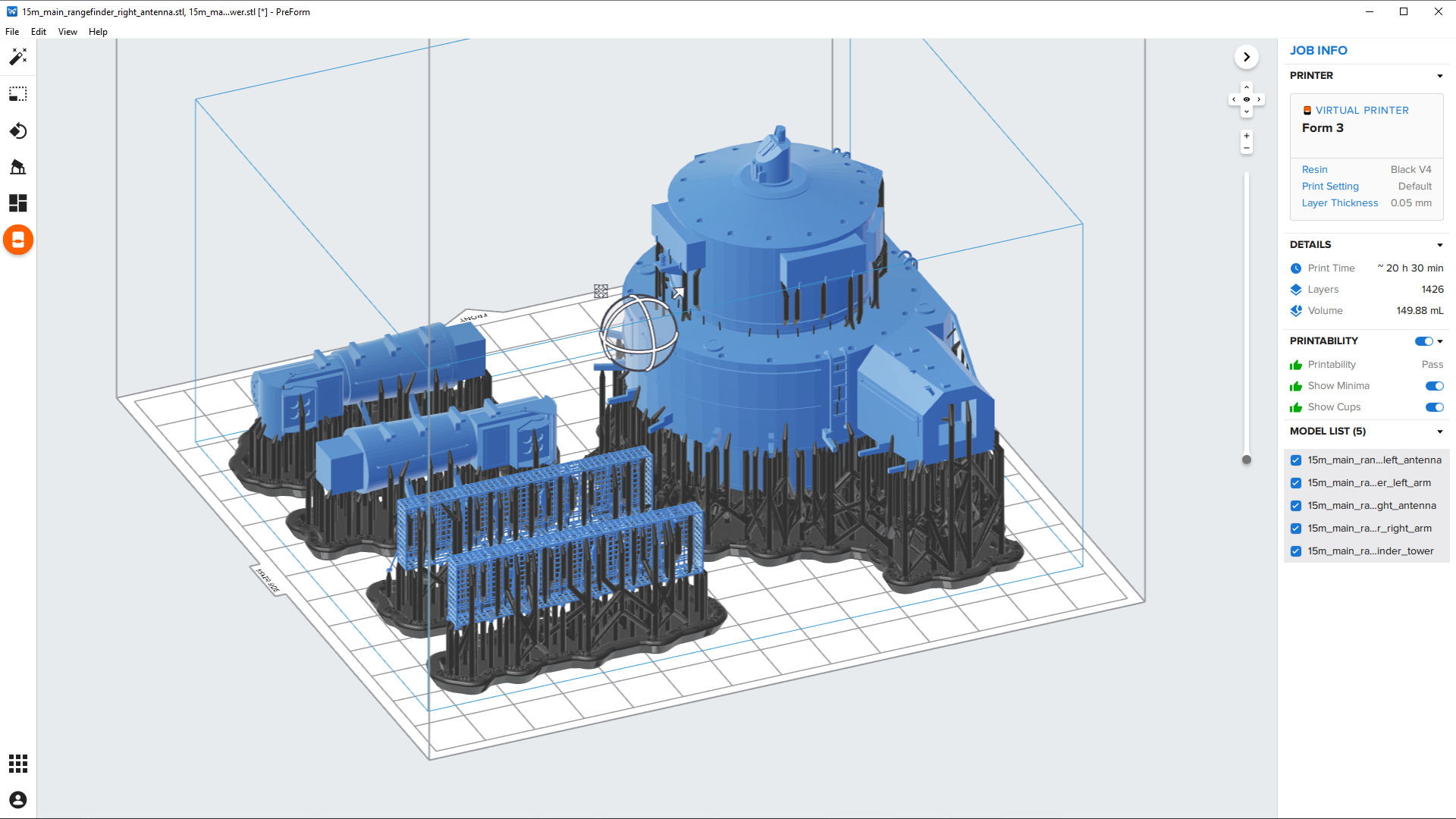Collapse the Job Info panel arrow
1456x819 pixels.
click(x=1246, y=57)
